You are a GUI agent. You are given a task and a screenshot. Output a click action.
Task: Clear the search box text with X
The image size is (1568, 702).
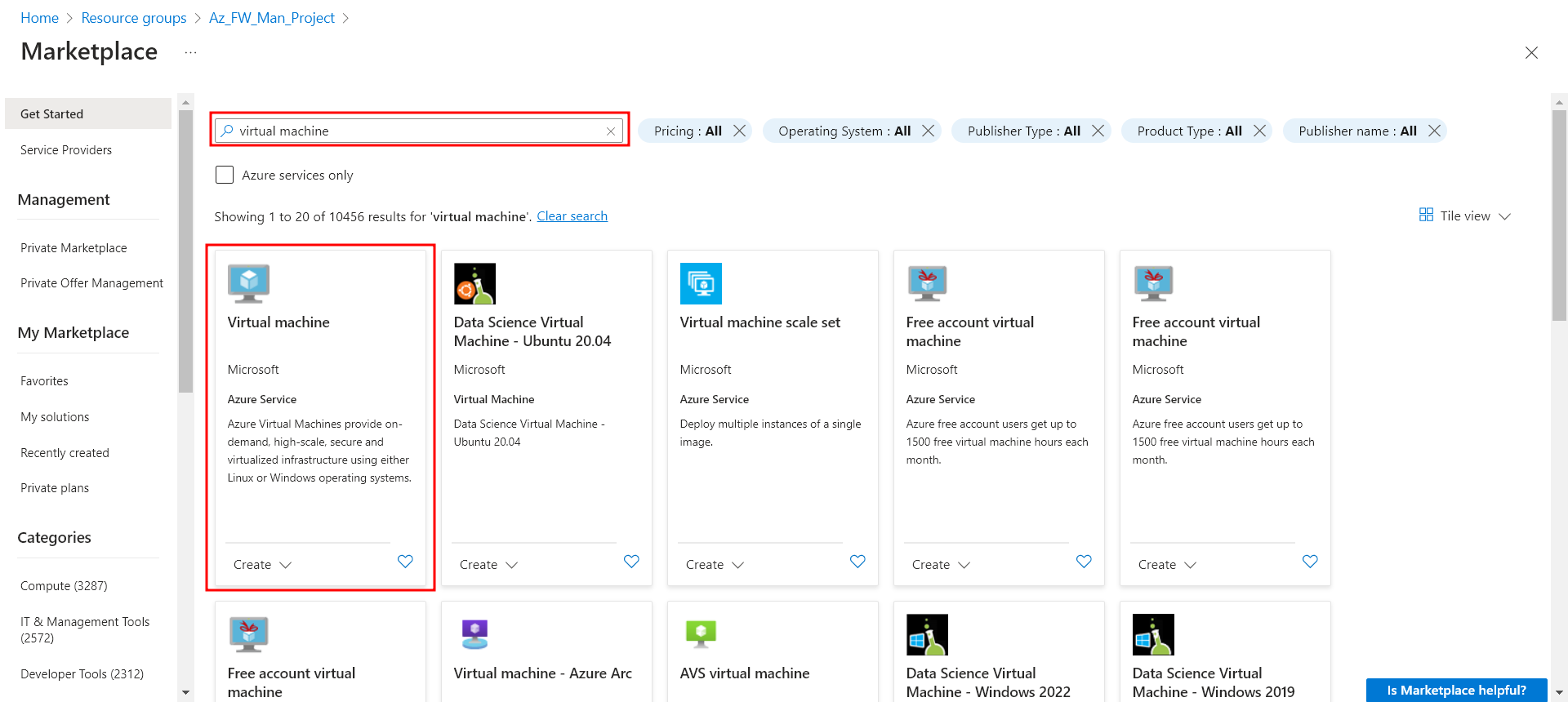[x=611, y=131]
